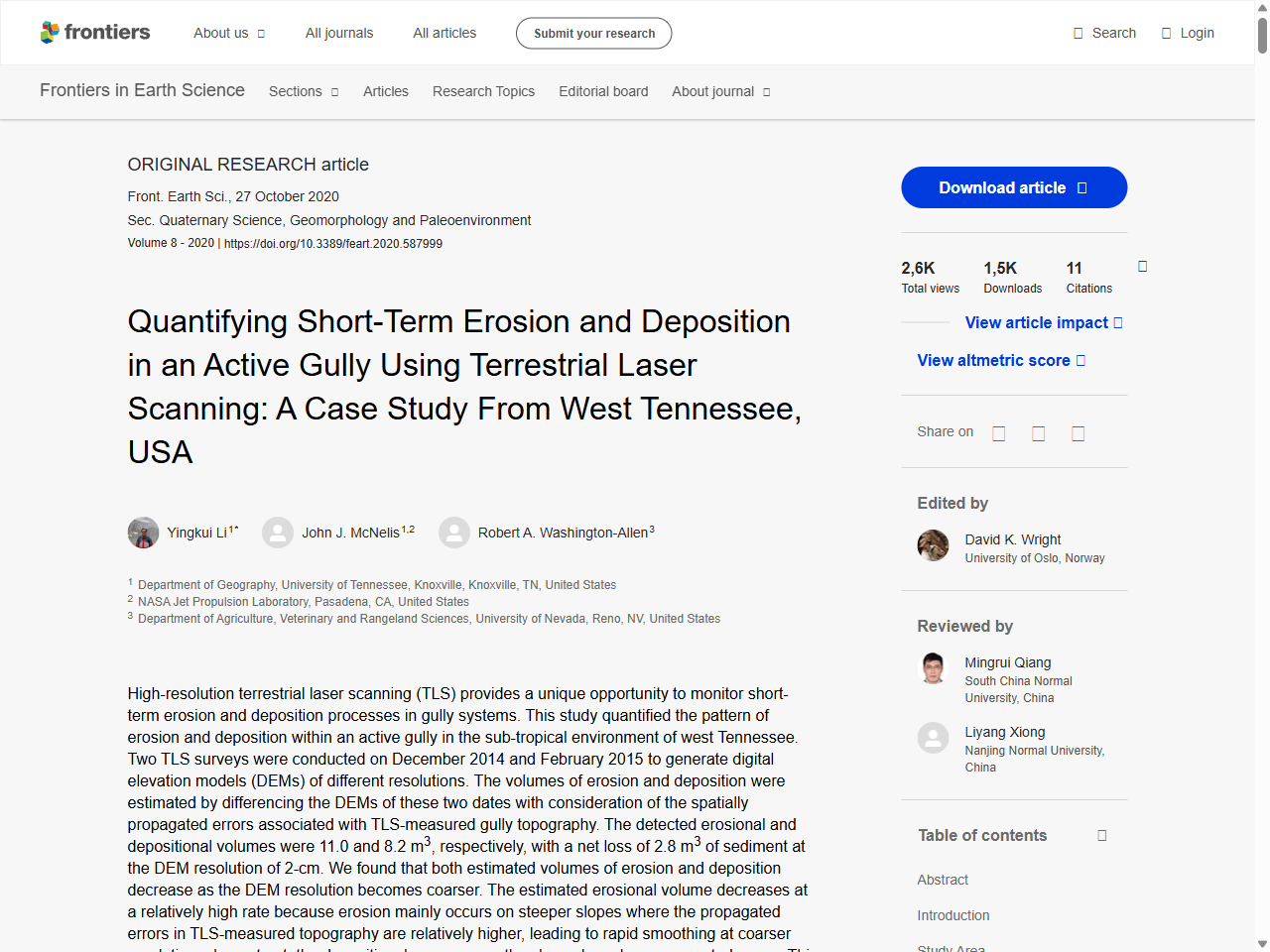Share the article using the last share icon
This screenshot has height=952, width=1270.
pyautogui.click(x=1078, y=433)
